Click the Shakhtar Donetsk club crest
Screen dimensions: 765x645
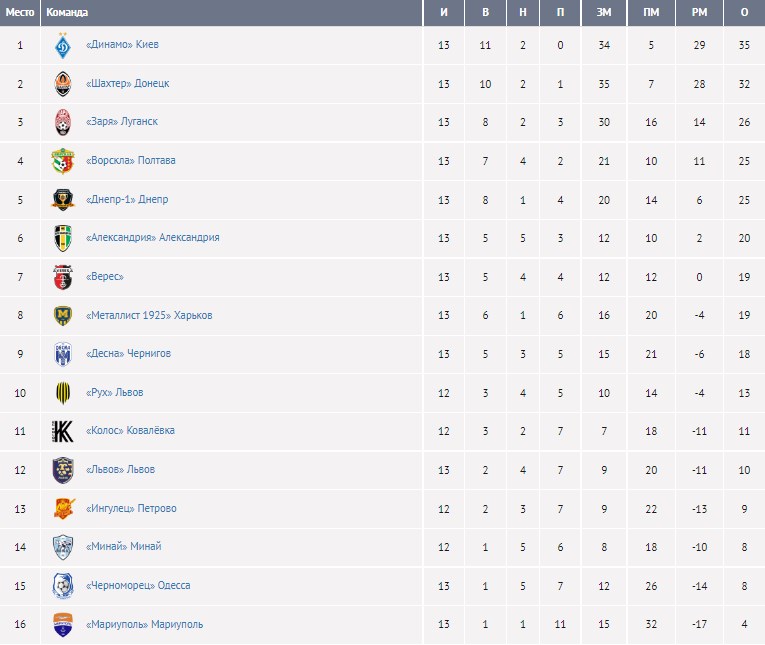tap(63, 84)
